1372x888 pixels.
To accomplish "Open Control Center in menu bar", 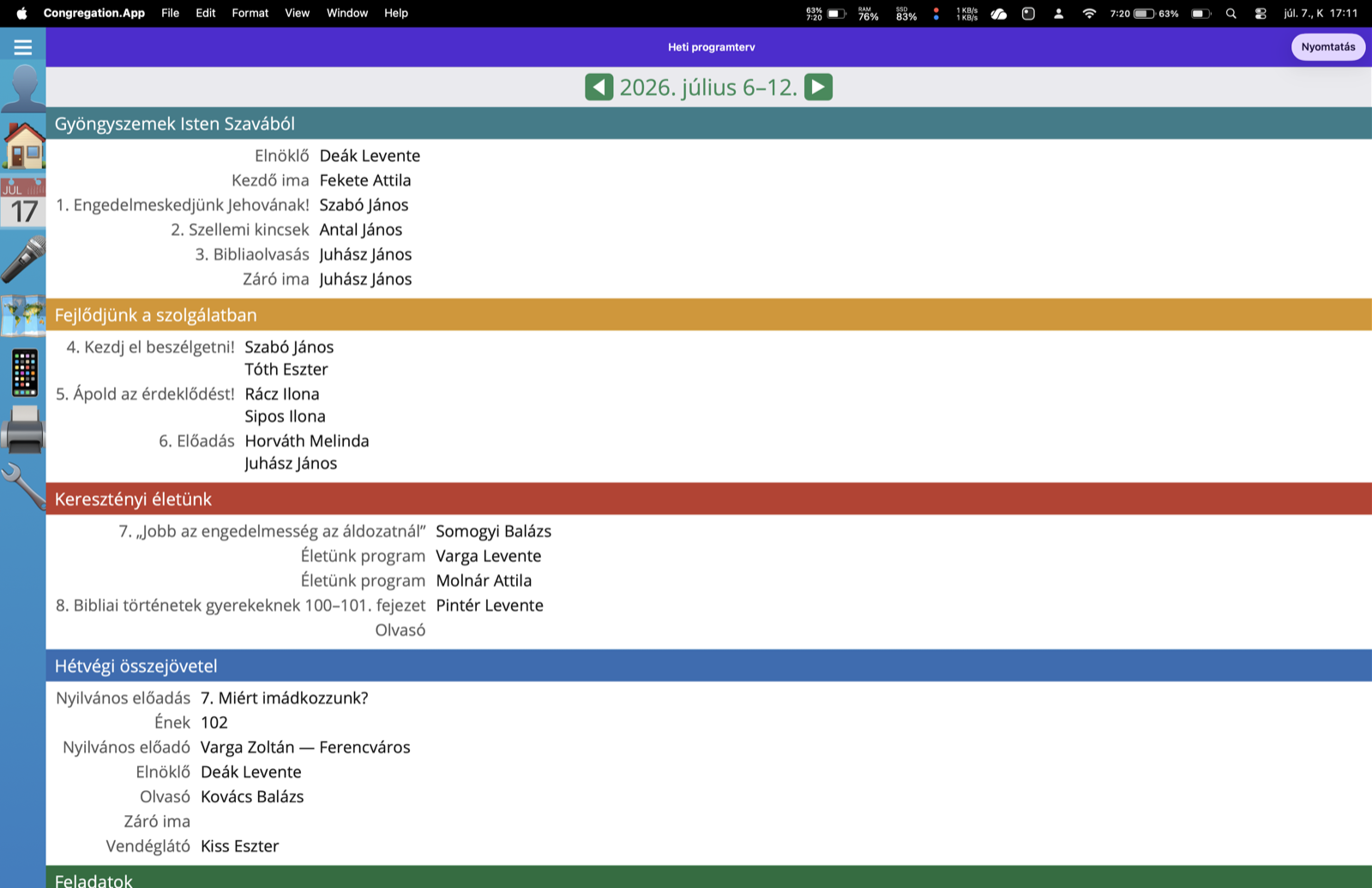I will (1261, 13).
